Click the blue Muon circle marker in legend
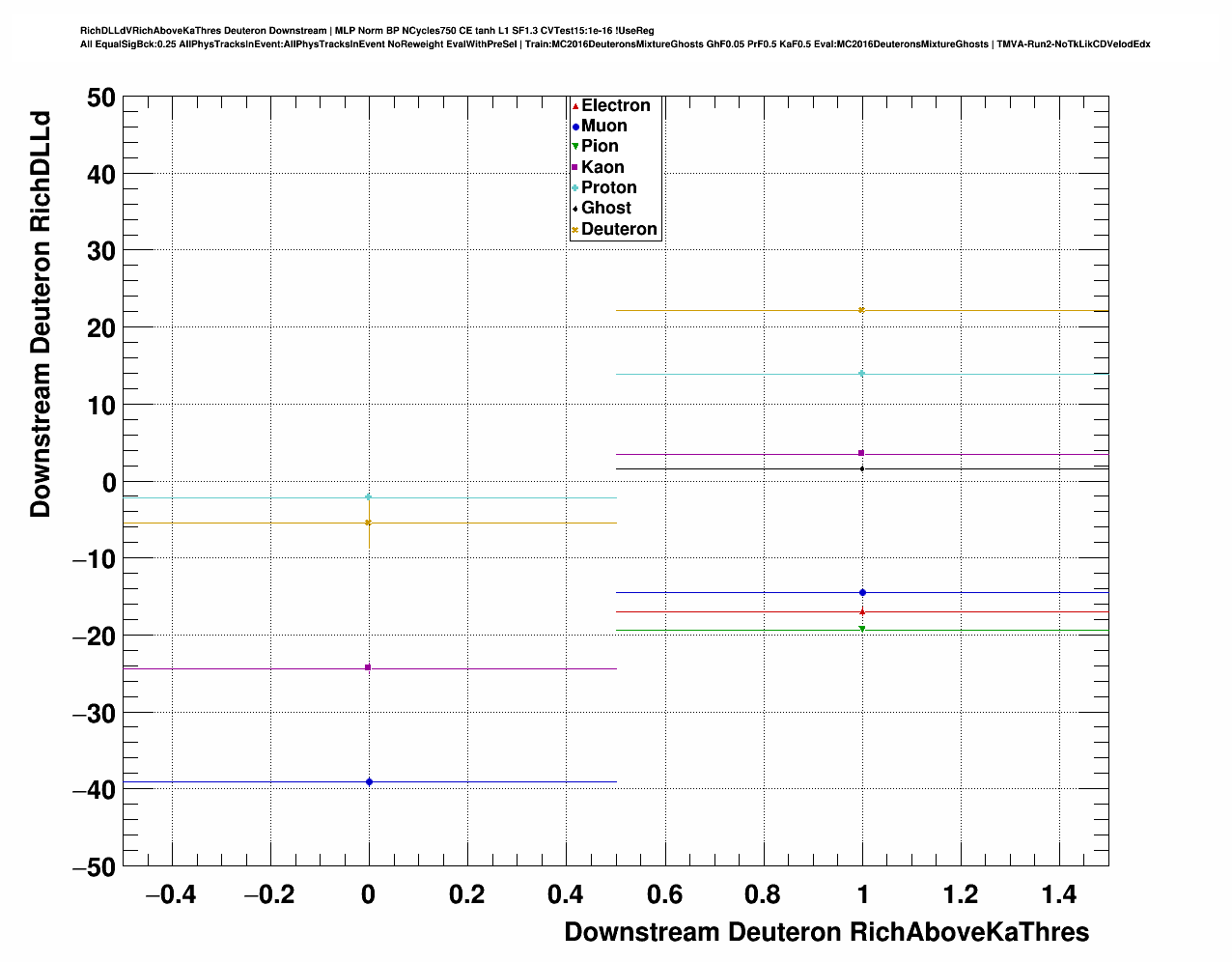Screen dimensions: 1232x962 575,127
